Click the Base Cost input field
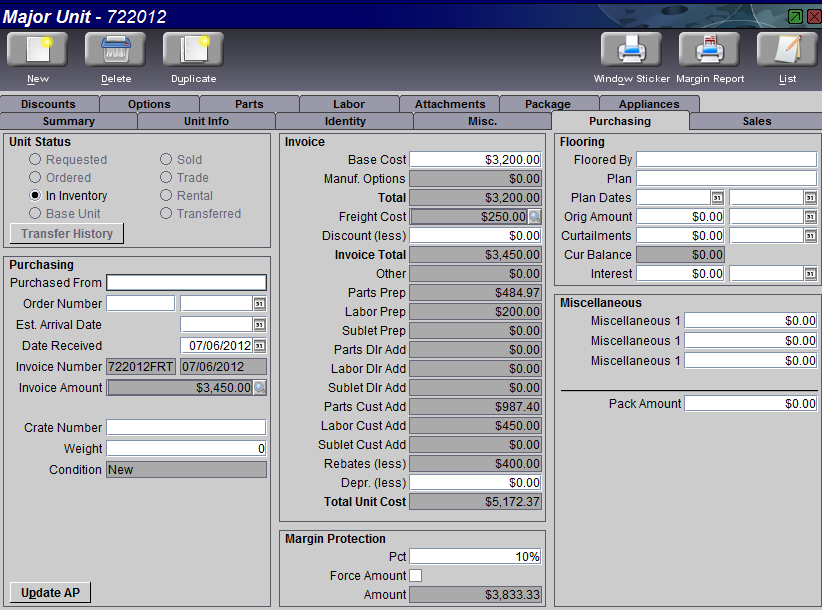This screenshot has width=822, height=610. click(x=475, y=160)
